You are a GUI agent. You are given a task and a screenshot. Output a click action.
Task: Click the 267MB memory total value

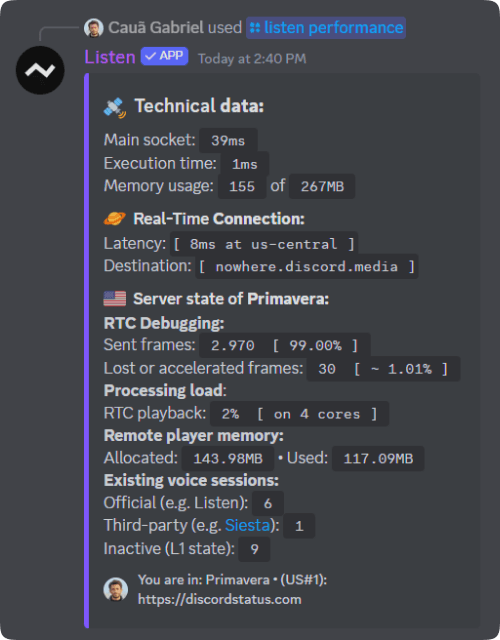click(x=322, y=187)
